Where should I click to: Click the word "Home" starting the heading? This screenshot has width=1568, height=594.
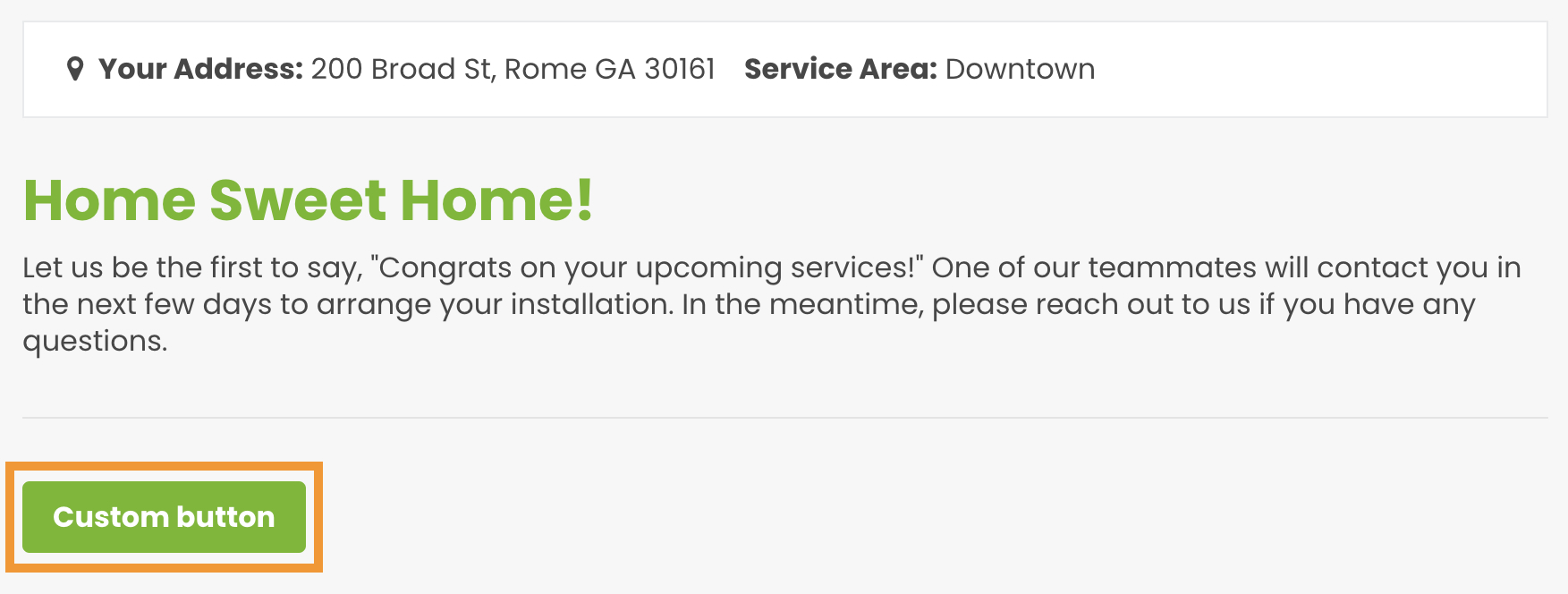[109, 199]
